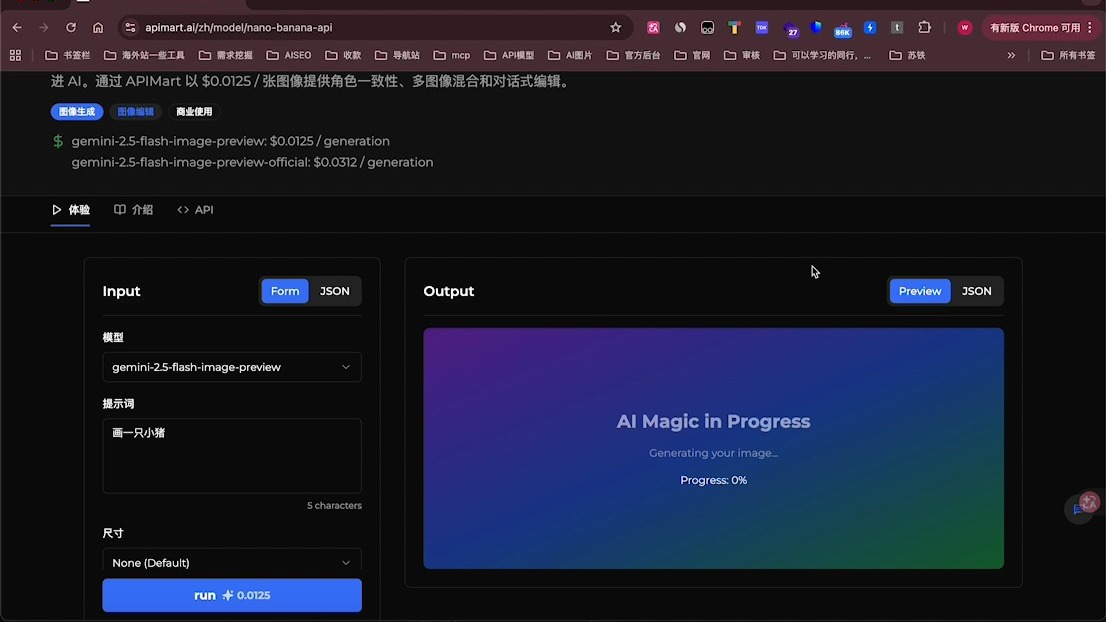The height and width of the screenshot is (622, 1106).
Task: Reload the page in Chrome
Action: click(x=71, y=28)
